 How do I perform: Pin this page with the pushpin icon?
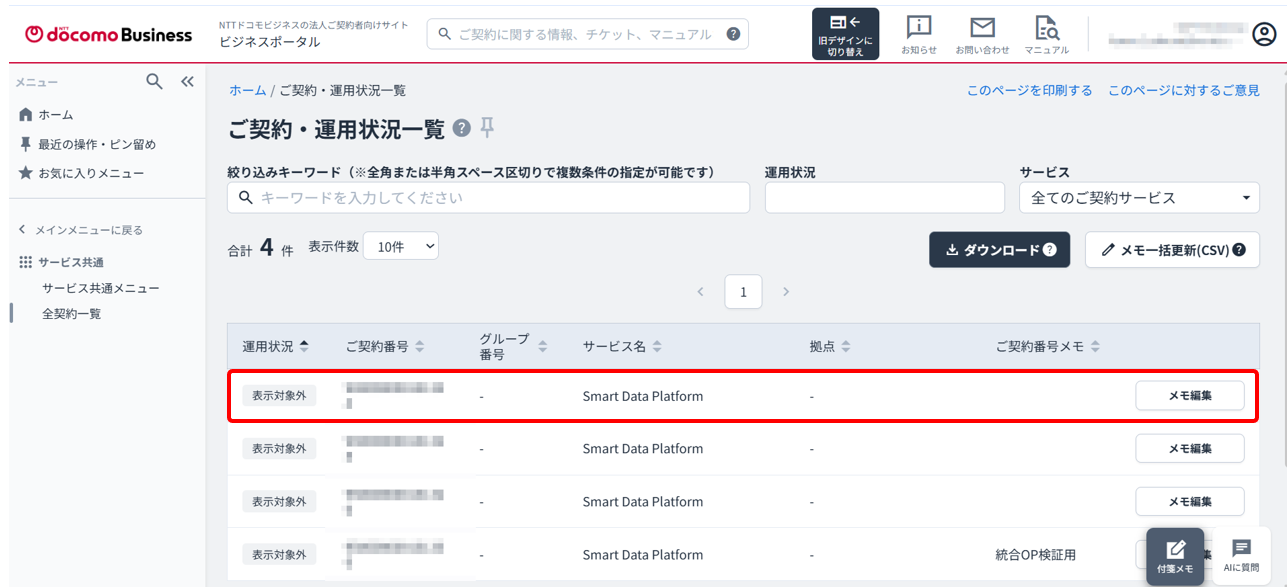pyautogui.click(x=487, y=128)
